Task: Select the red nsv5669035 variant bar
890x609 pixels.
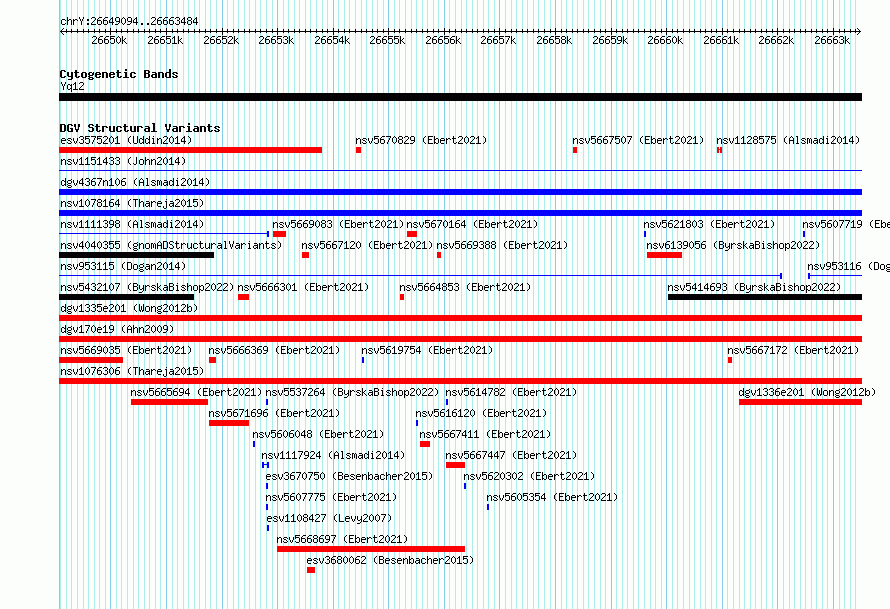Action: (91, 360)
